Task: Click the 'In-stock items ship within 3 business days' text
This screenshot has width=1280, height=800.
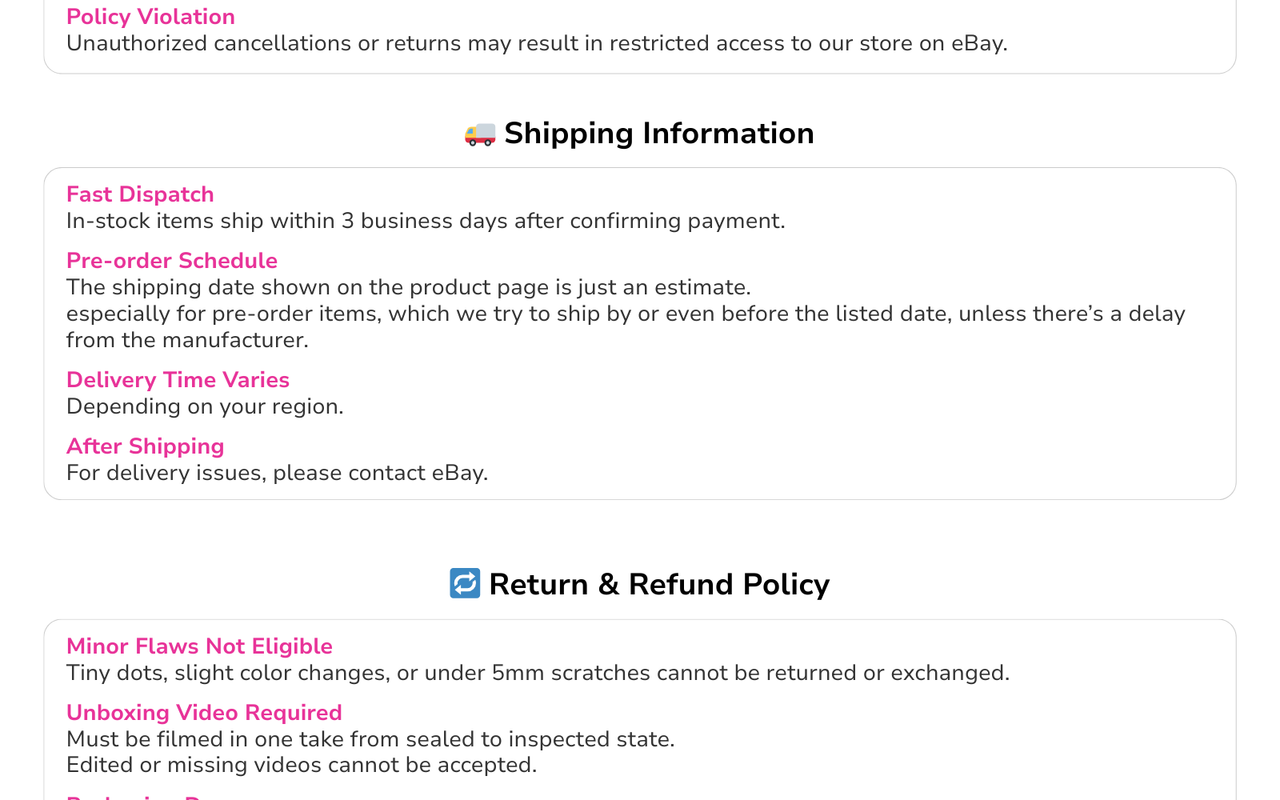Action: (426, 221)
